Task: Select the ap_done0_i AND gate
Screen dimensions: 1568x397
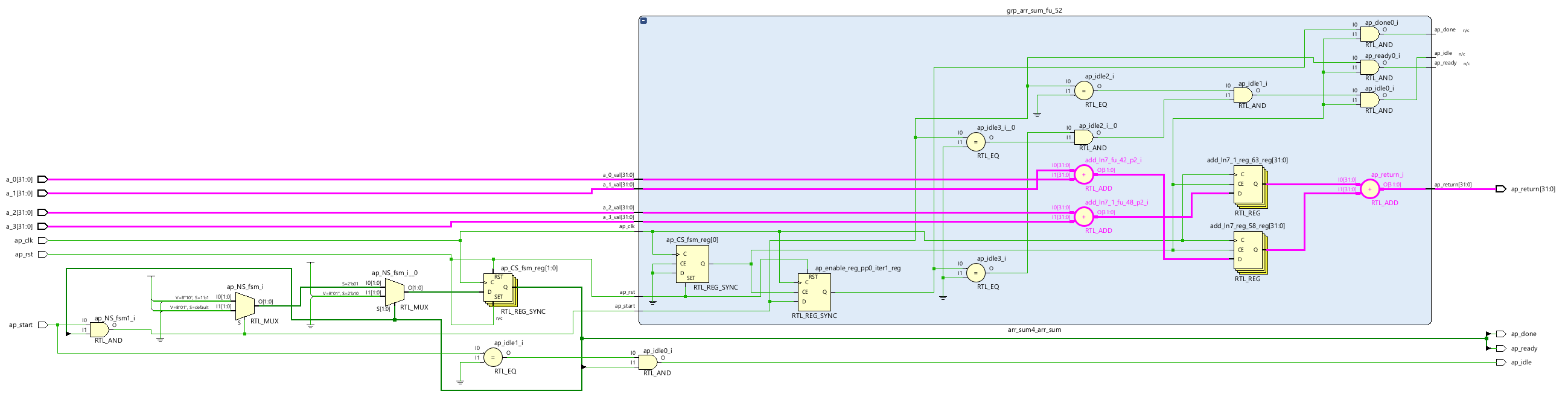Action: [1369, 34]
